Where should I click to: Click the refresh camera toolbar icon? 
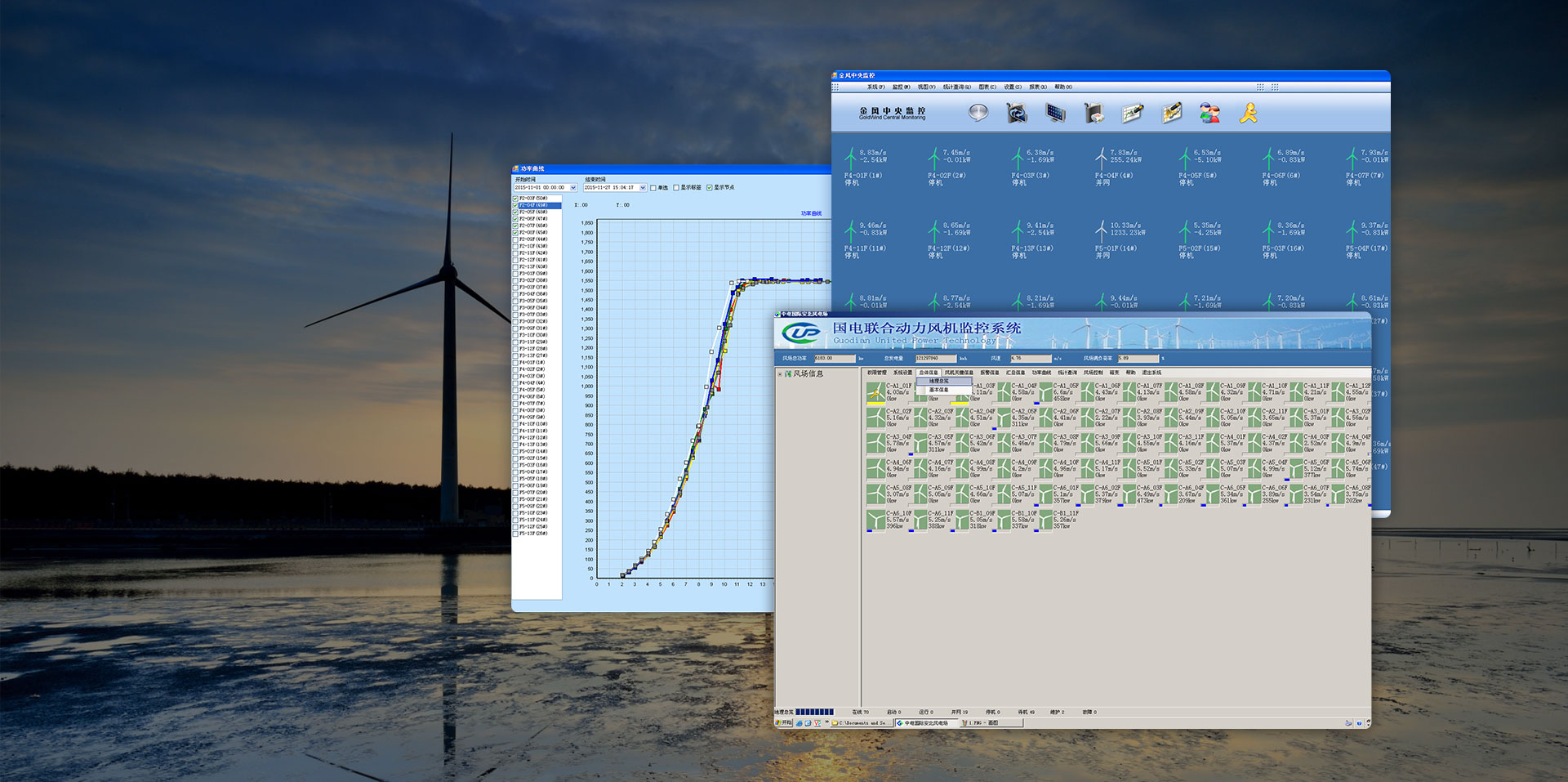pyautogui.click(x=1016, y=113)
